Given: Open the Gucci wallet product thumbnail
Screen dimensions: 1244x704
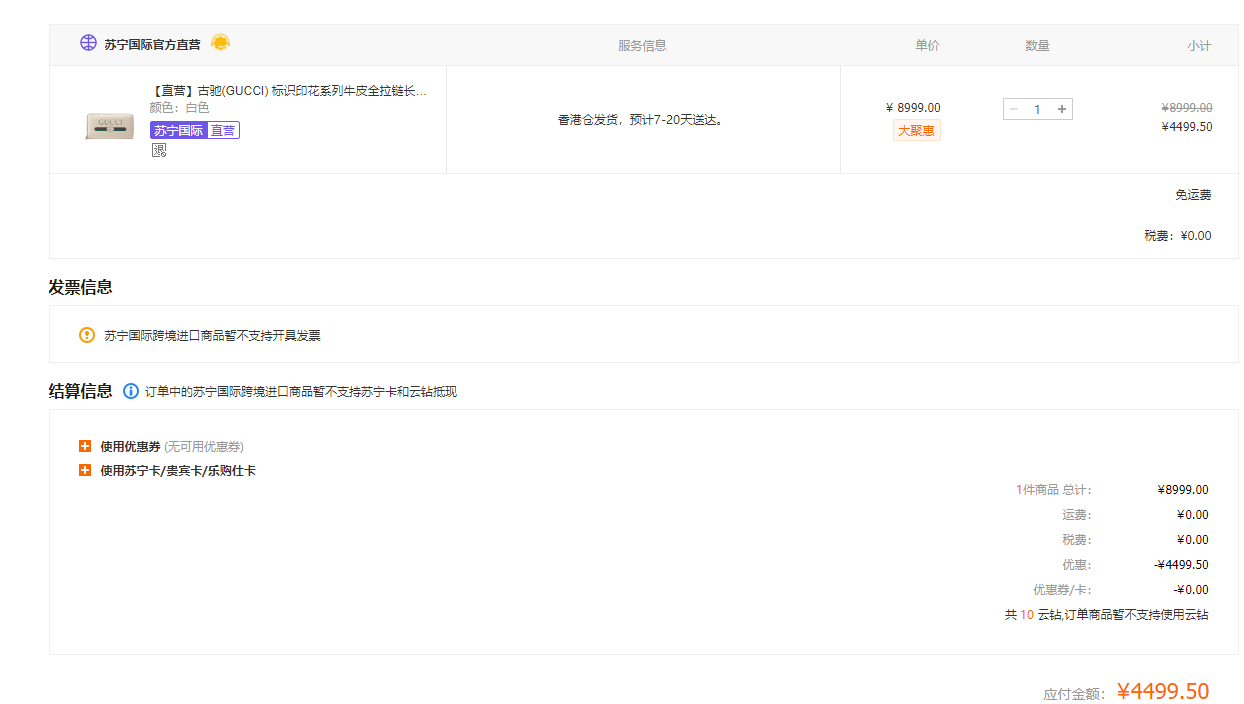Looking at the screenshot, I should 109,125.
